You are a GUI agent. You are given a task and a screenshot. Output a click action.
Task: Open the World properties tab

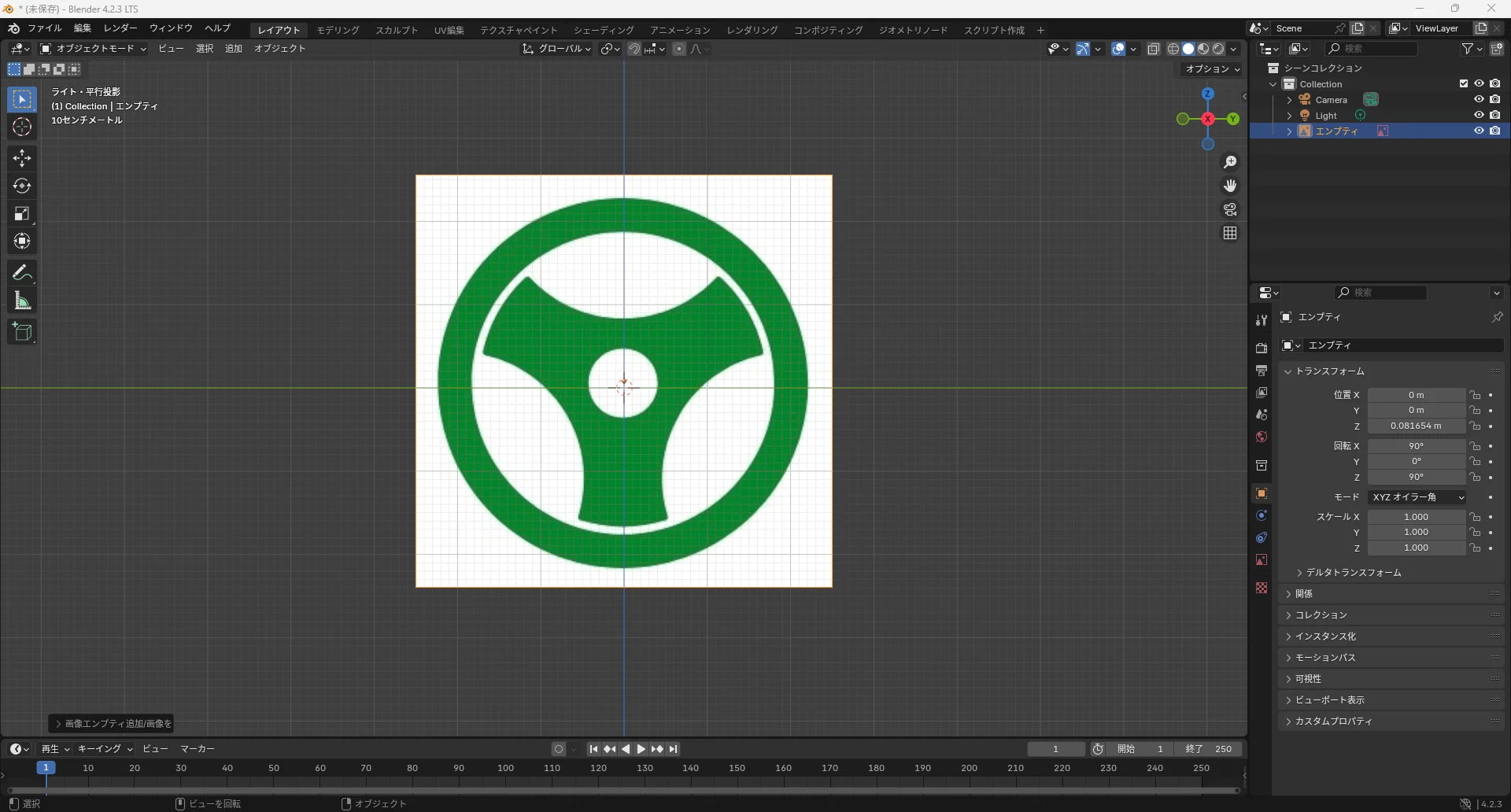click(x=1262, y=437)
